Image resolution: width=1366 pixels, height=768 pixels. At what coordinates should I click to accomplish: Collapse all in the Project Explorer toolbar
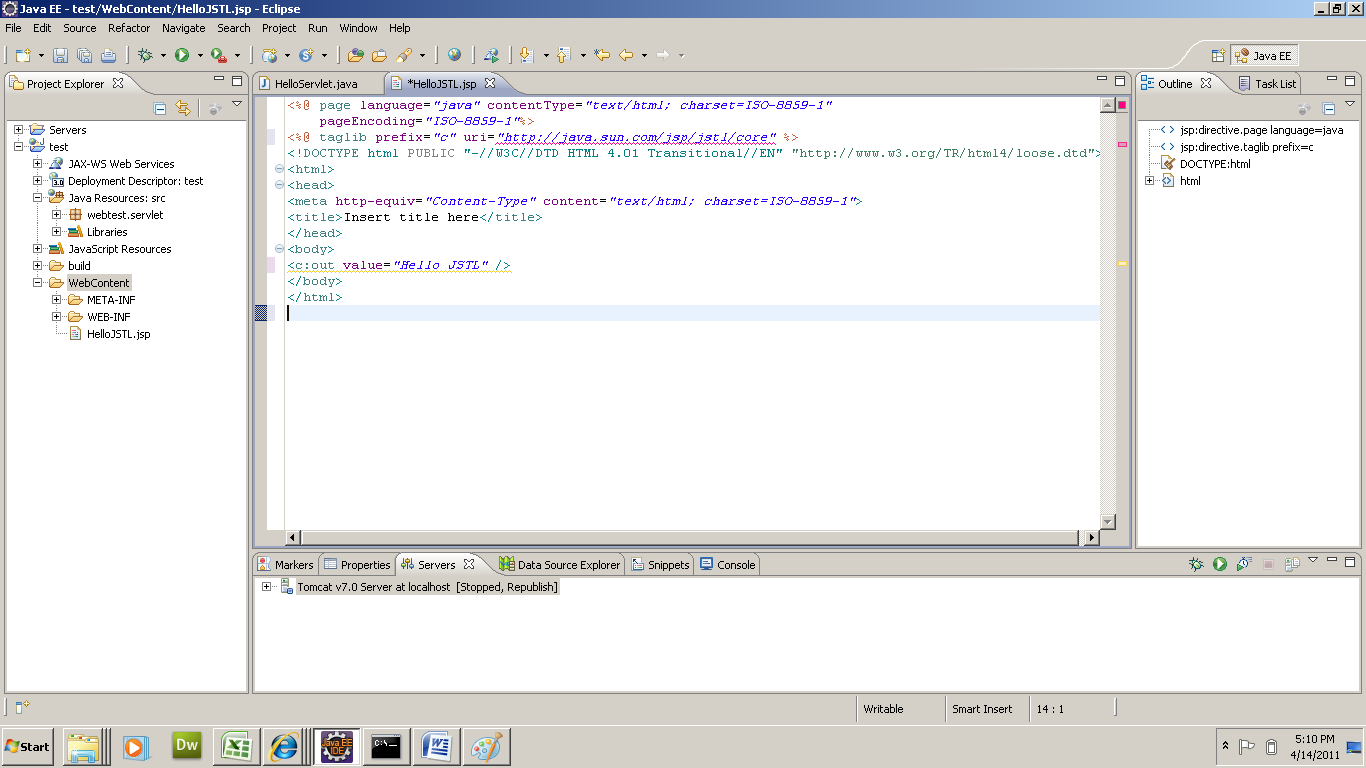click(x=160, y=108)
